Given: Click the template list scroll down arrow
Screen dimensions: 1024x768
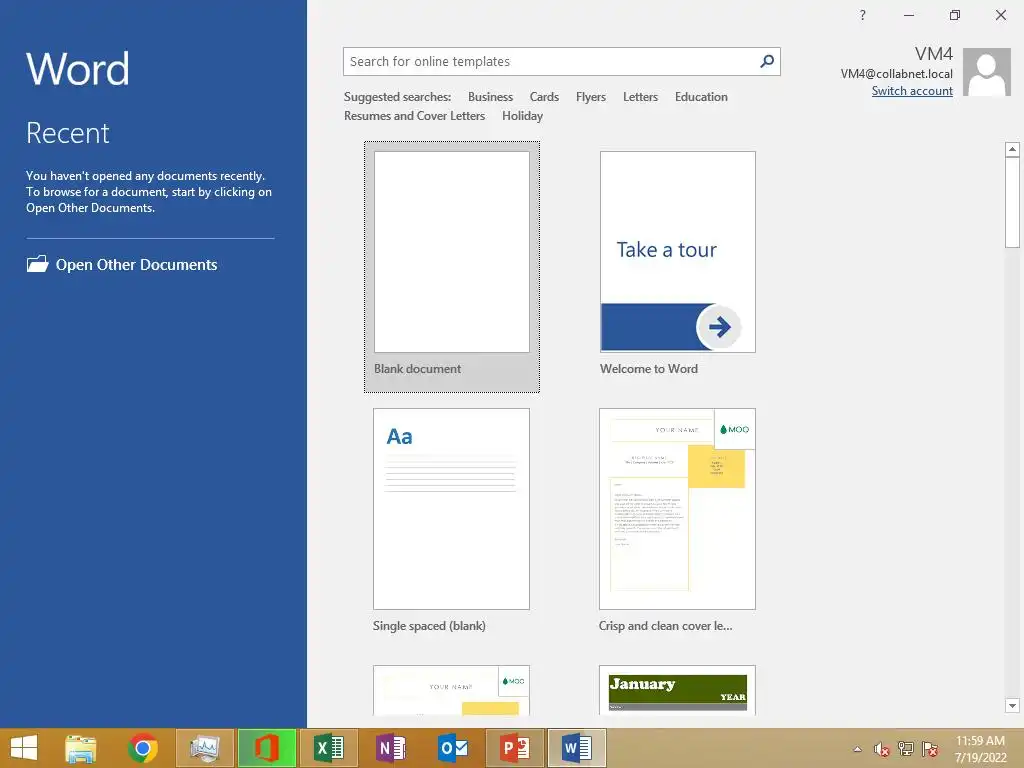Looking at the screenshot, I should 1012,705.
